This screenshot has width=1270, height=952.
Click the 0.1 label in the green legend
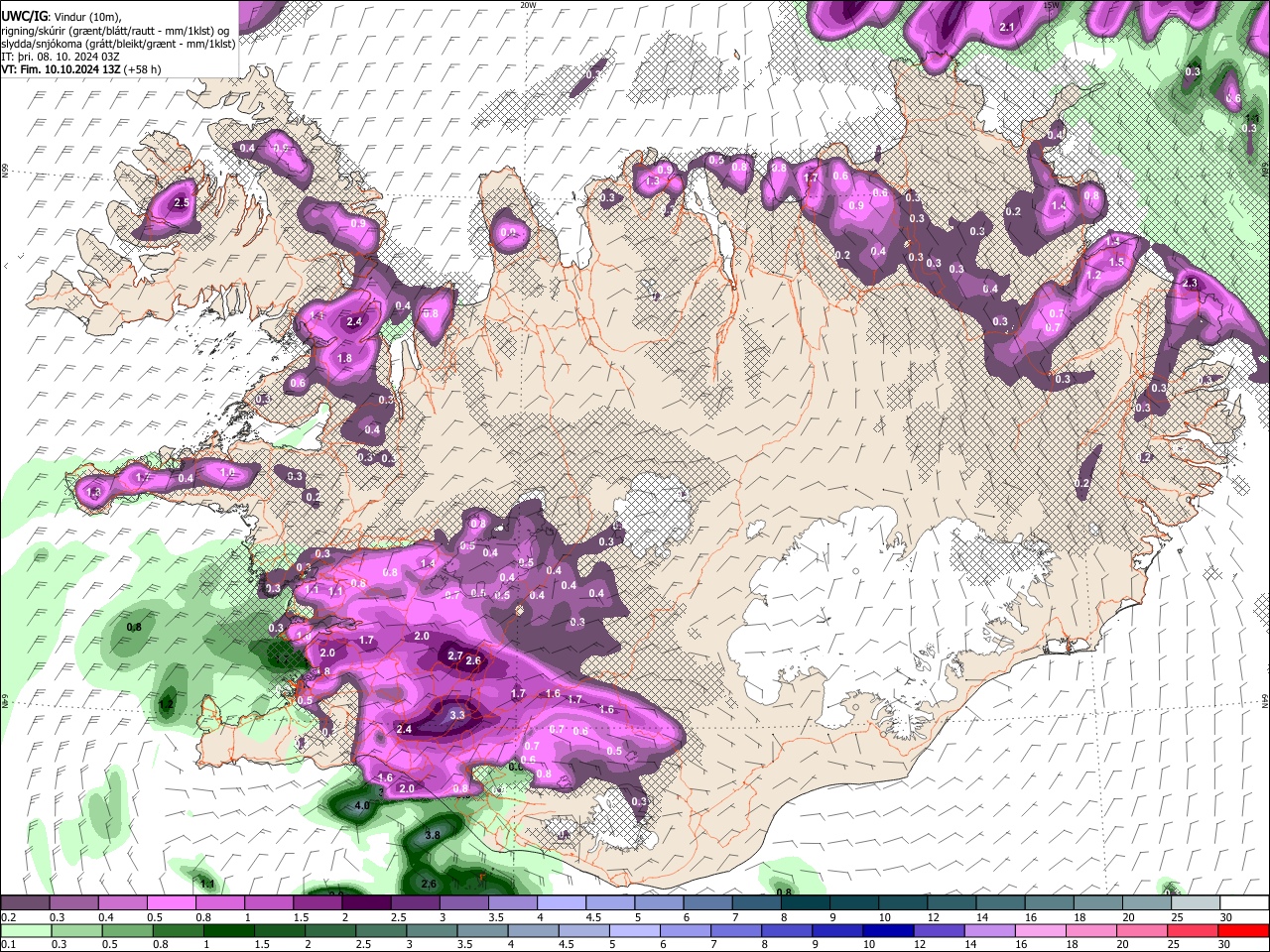[8, 944]
